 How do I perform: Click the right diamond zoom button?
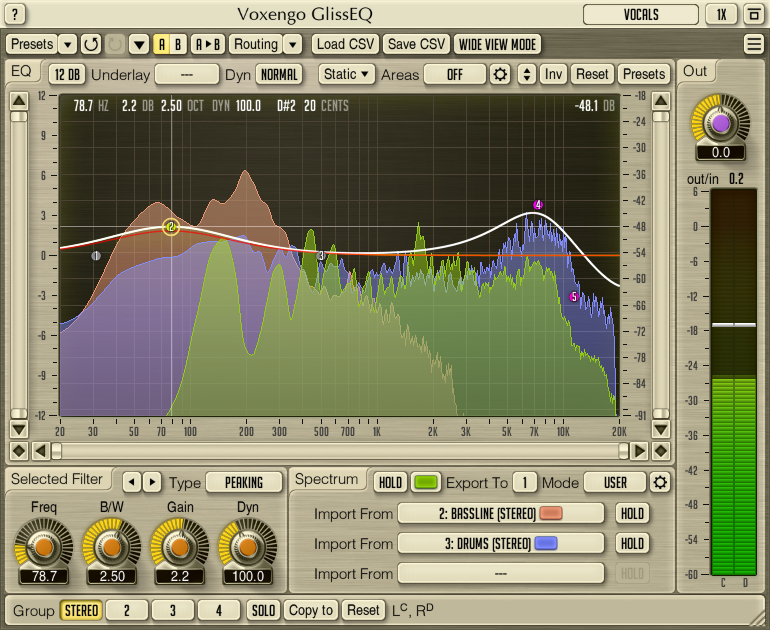tap(661, 451)
